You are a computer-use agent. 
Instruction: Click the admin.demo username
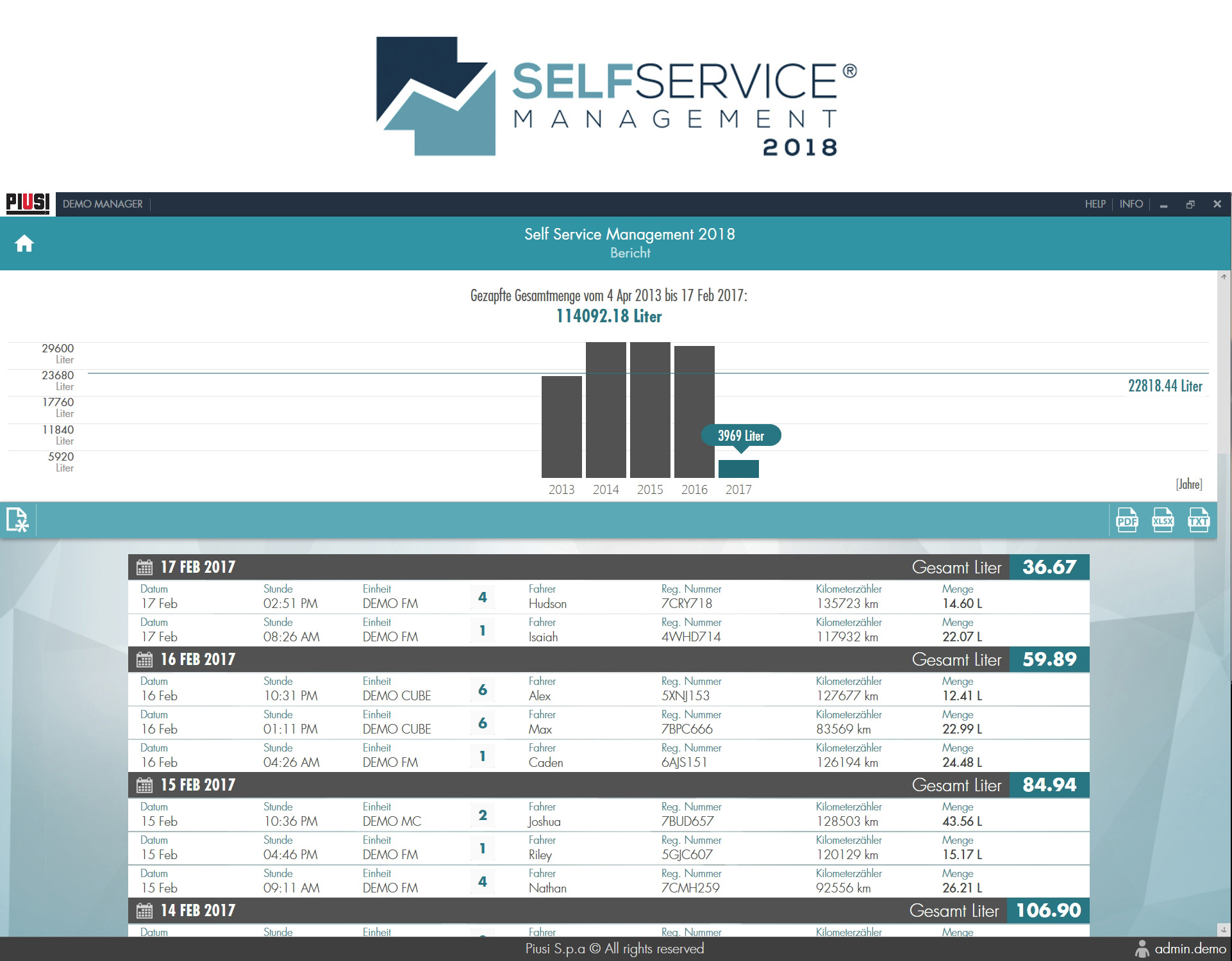tap(1190, 949)
